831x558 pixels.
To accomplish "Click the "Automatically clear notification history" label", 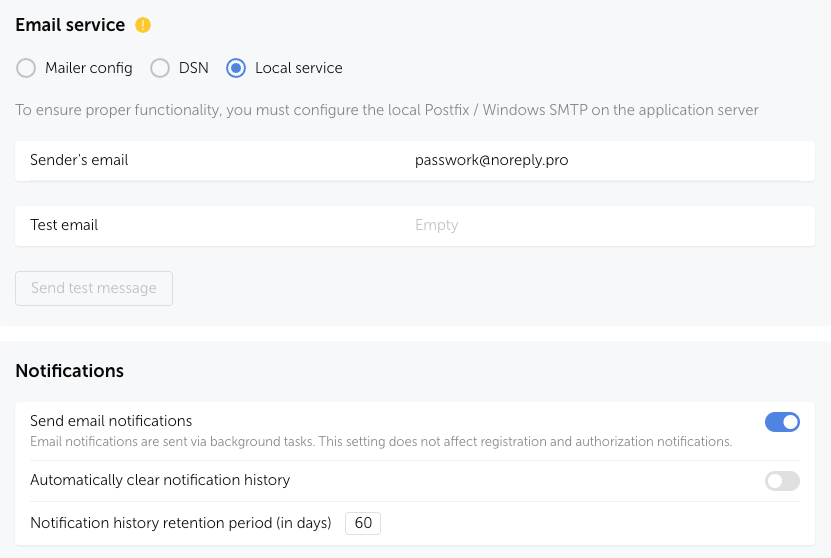I will coord(160,480).
